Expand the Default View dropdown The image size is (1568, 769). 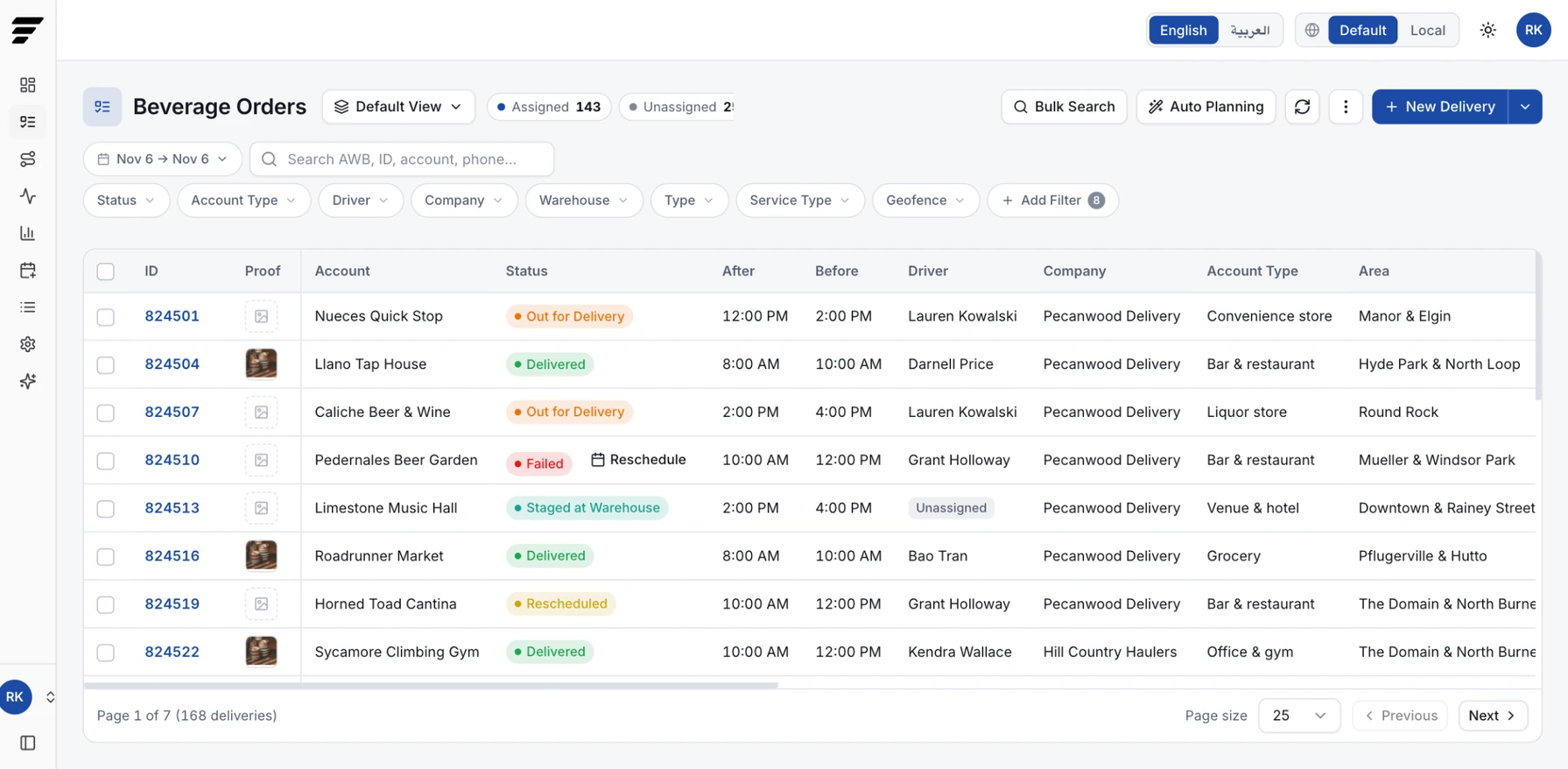tap(398, 107)
